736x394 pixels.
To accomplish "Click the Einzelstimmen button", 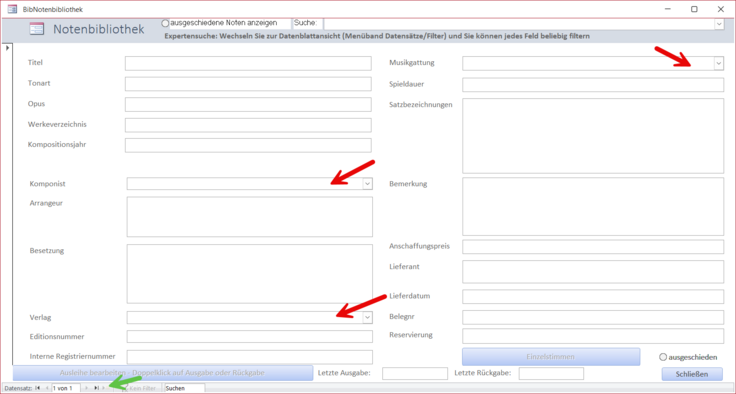I will click(x=551, y=356).
